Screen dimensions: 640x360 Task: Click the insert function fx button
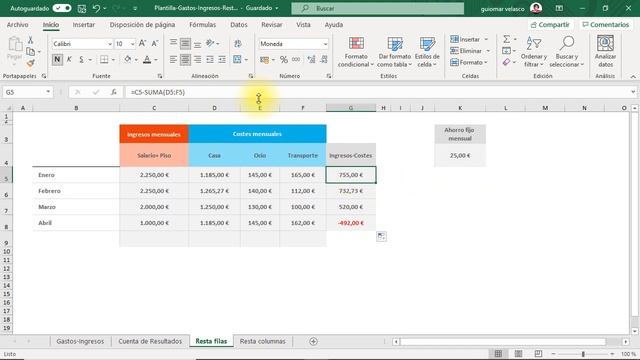click(113, 92)
